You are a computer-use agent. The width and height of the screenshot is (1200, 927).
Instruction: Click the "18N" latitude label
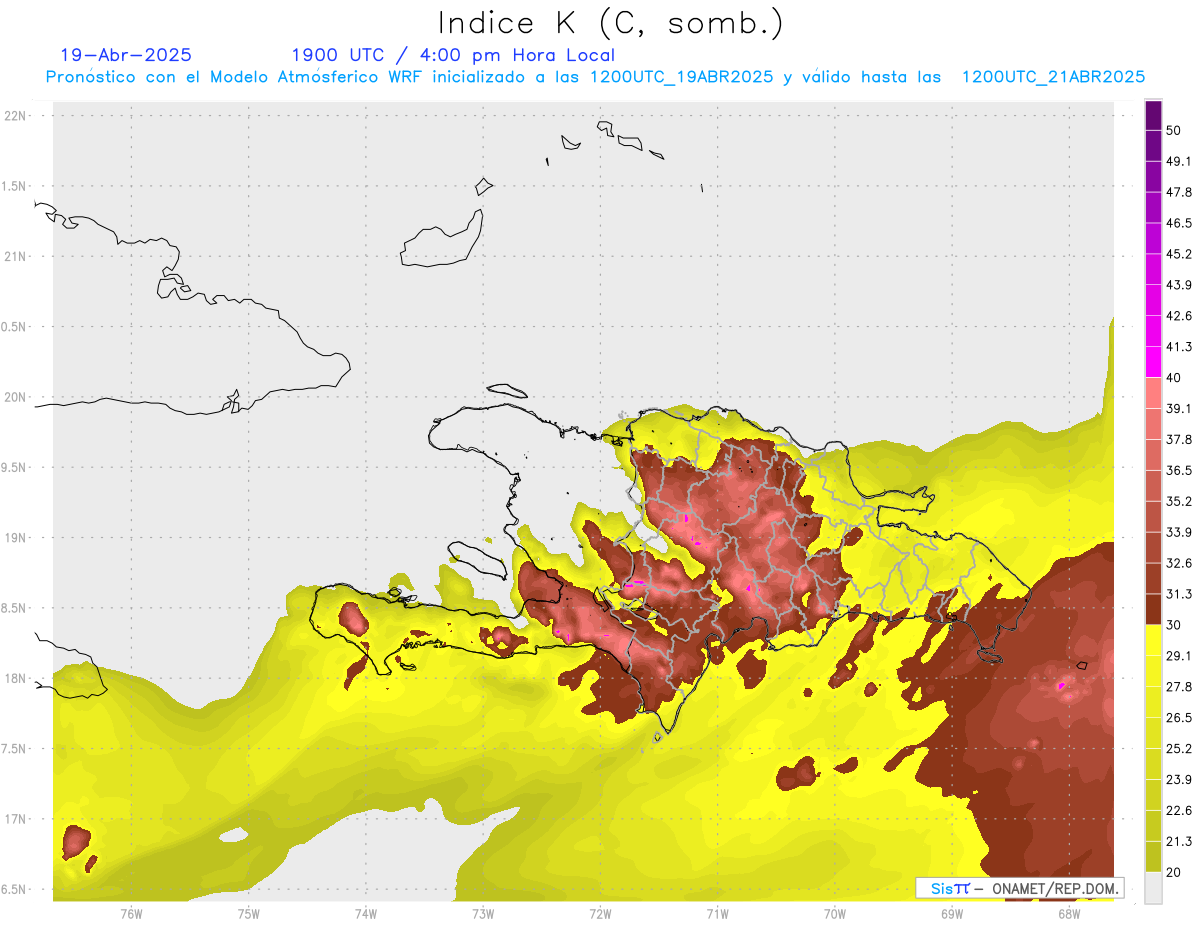(15, 679)
